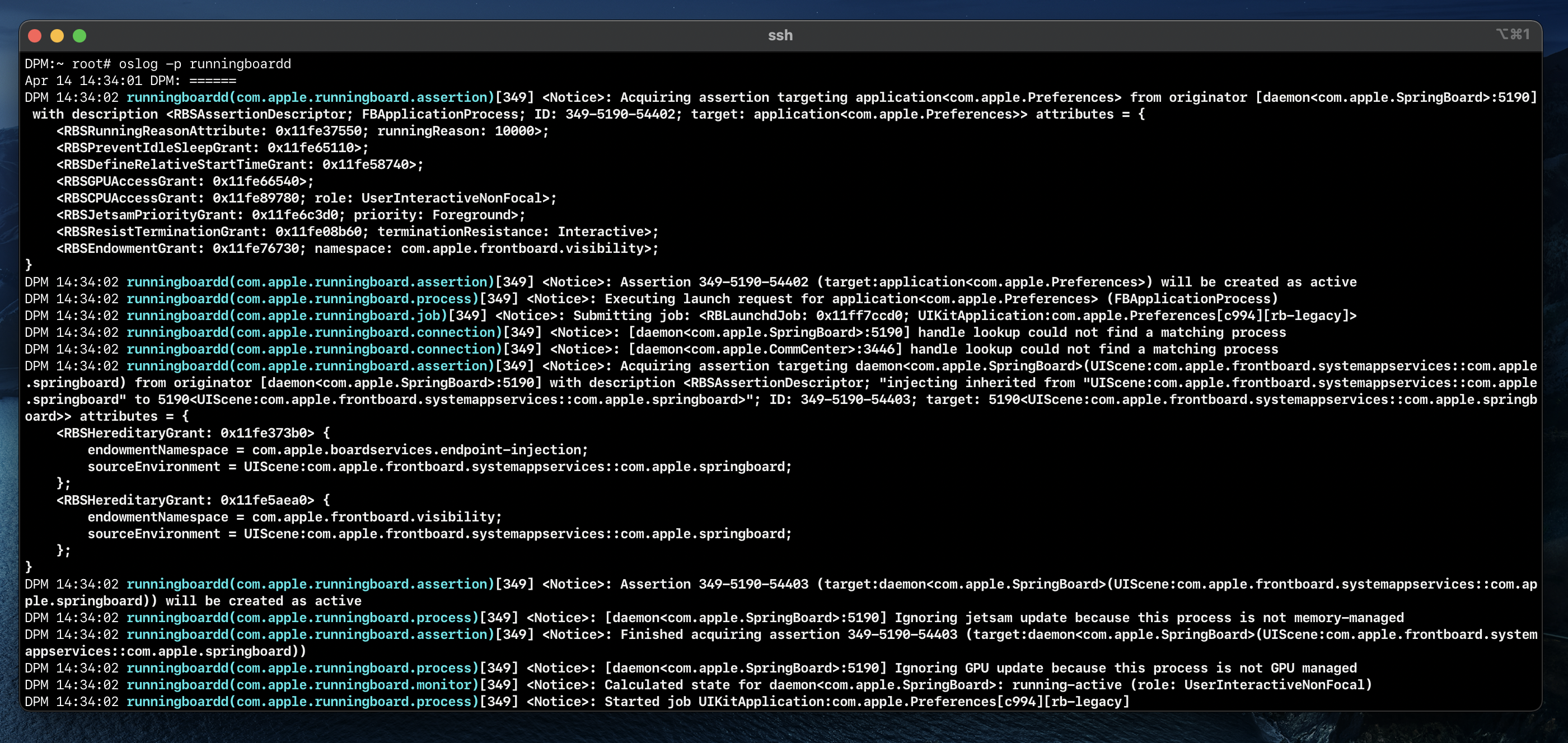The image size is (1568, 743).
Task: Click the 'runningboardd(com.apple.runningboard.job)' process name
Action: click(x=287, y=316)
